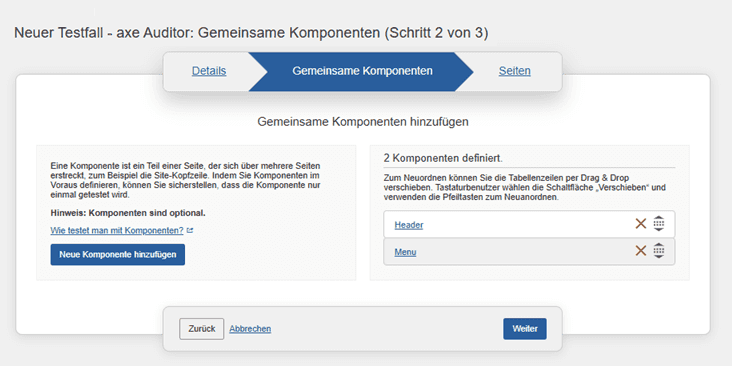Open the Header component link
The image size is (732, 366).
coord(409,225)
